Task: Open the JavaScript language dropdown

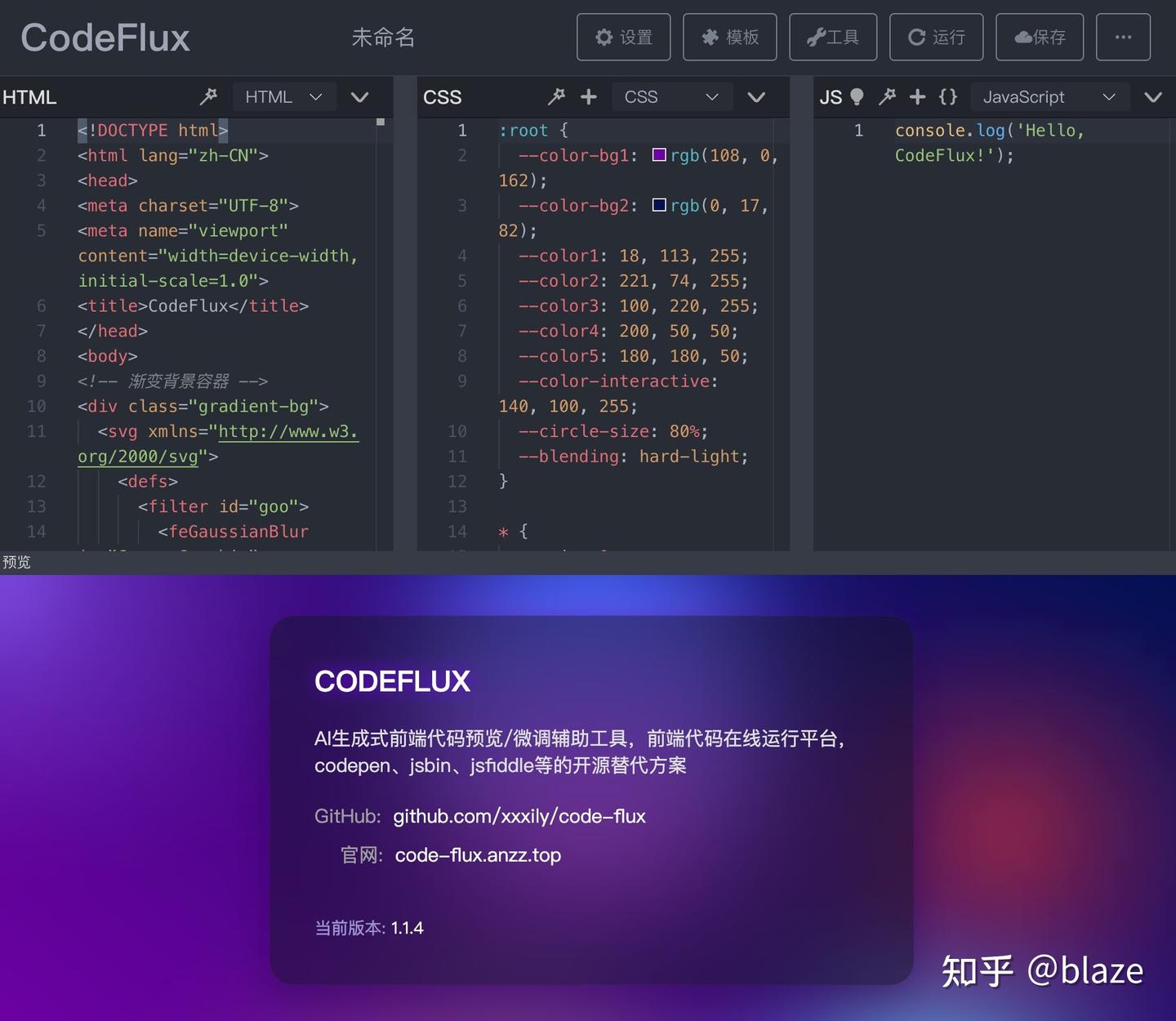Action: [x=1050, y=96]
